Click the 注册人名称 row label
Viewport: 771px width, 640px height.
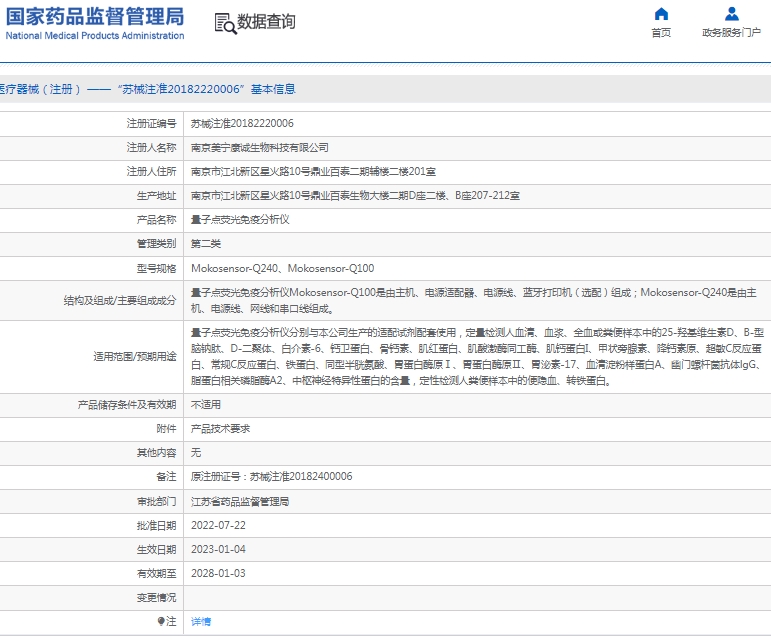[x=151, y=147]
